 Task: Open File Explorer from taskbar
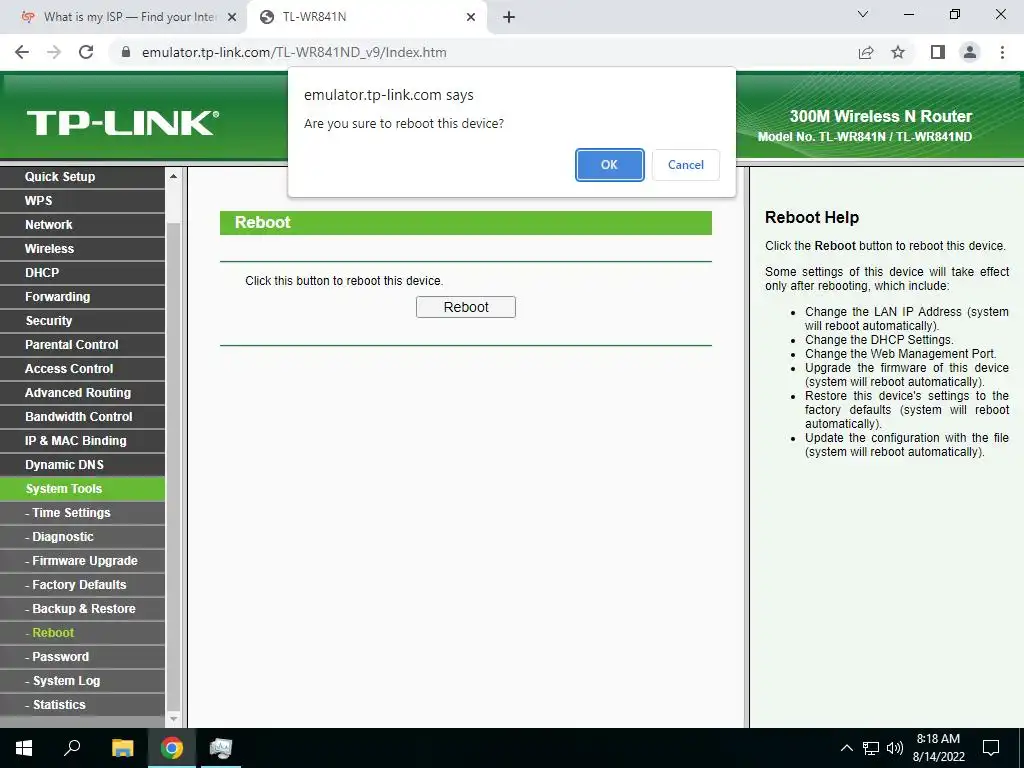122,748
